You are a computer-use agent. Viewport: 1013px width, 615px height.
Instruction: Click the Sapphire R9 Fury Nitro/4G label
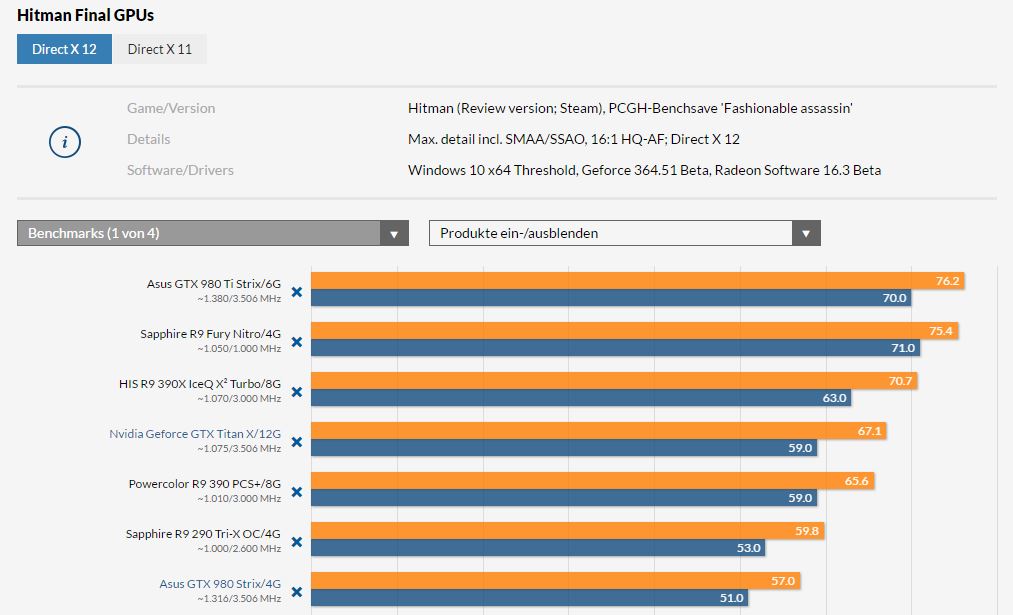[x=211, y=333]
